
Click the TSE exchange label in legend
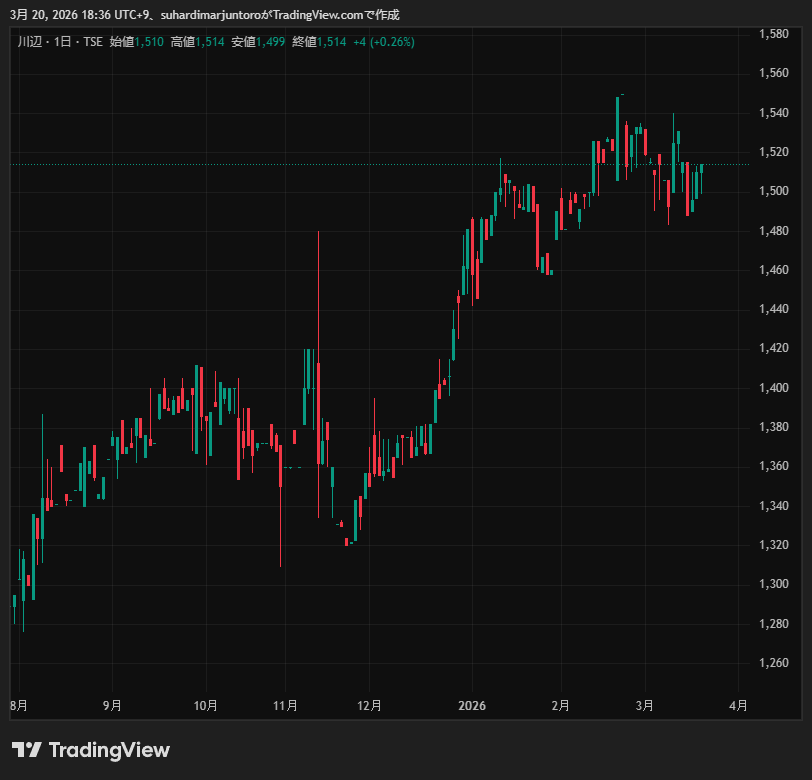[x=93, y=42]
